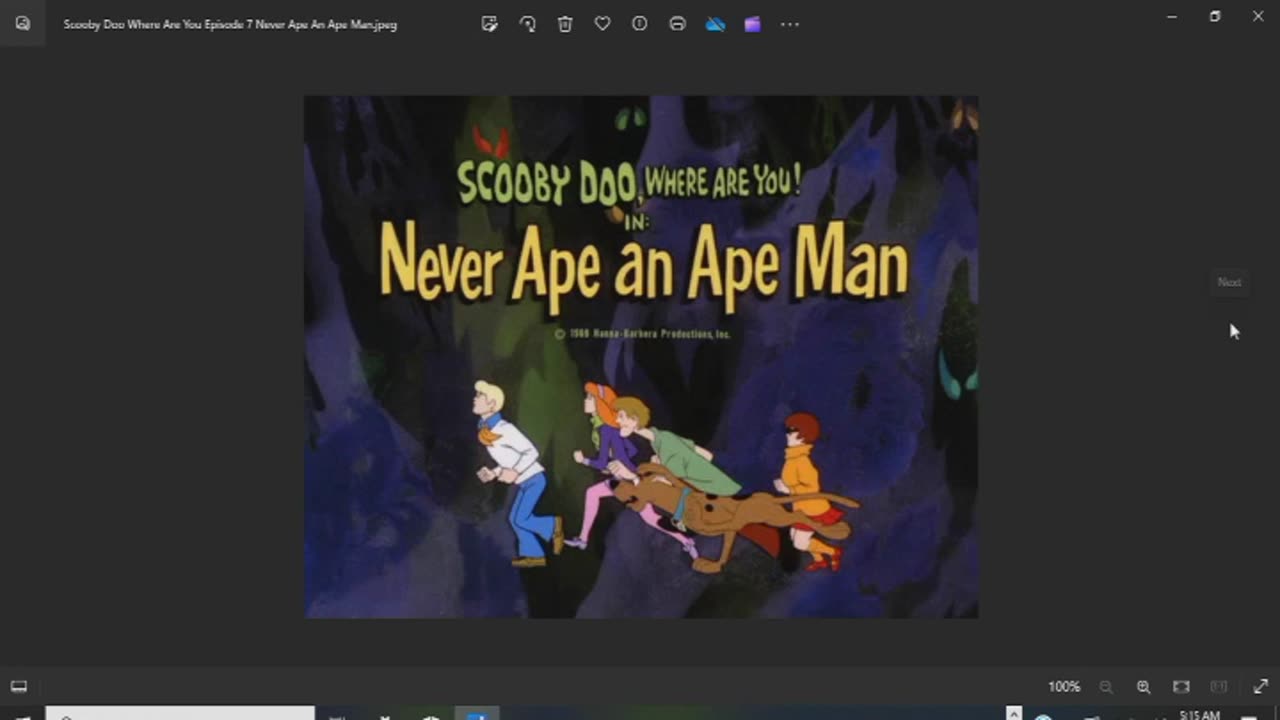Enter full screen with diagonal arrows icon
The image size is (1280, 720).
(x=1260, y=686)
